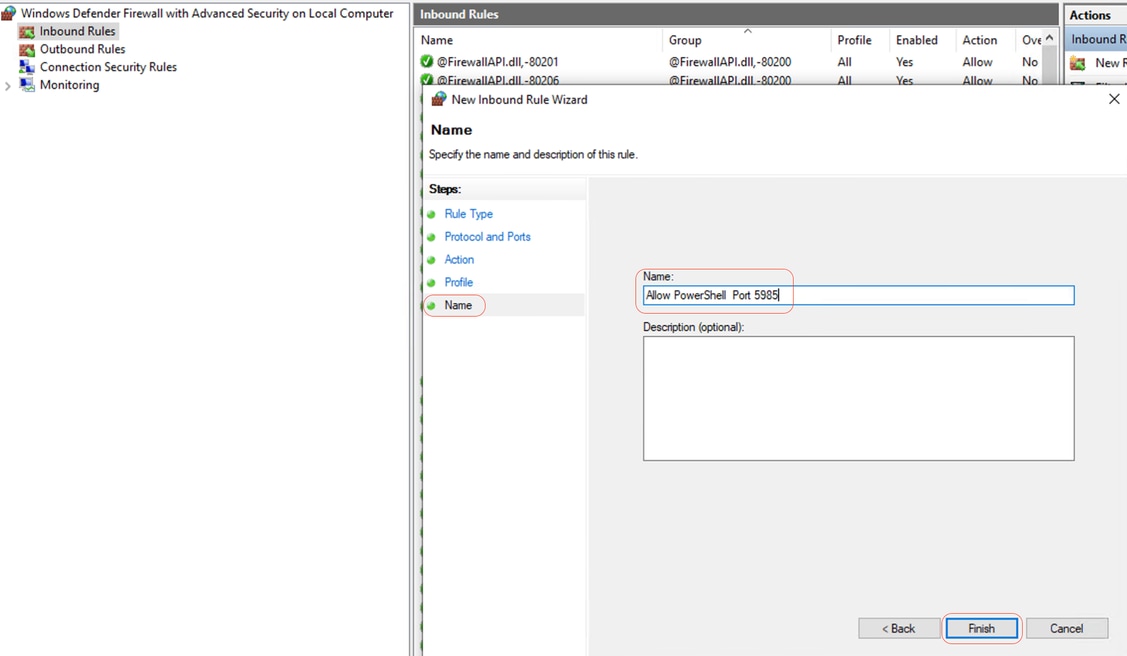This screenshot has width=1127, height=656.
Task: Go to the Protocol and Ports step
Action: click(x=487, y=236)
